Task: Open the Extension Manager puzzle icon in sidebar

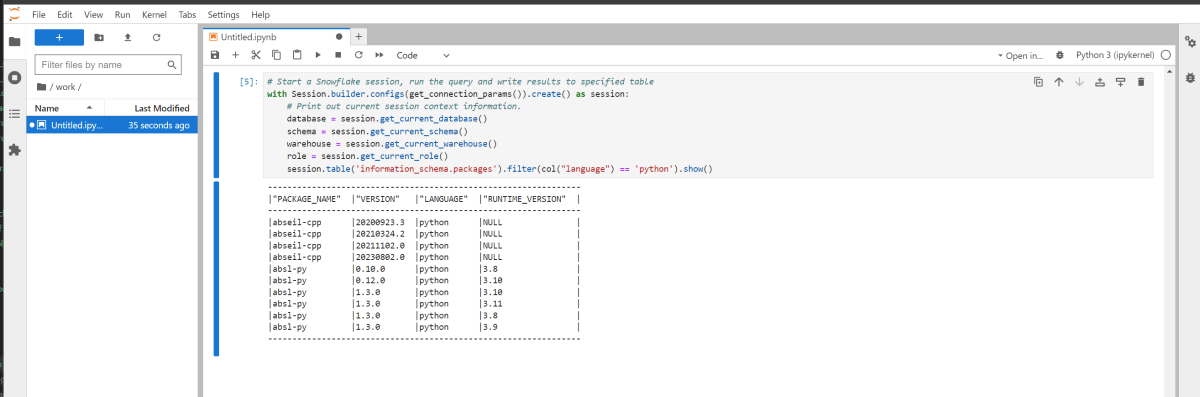Action: tap(14, 150)
